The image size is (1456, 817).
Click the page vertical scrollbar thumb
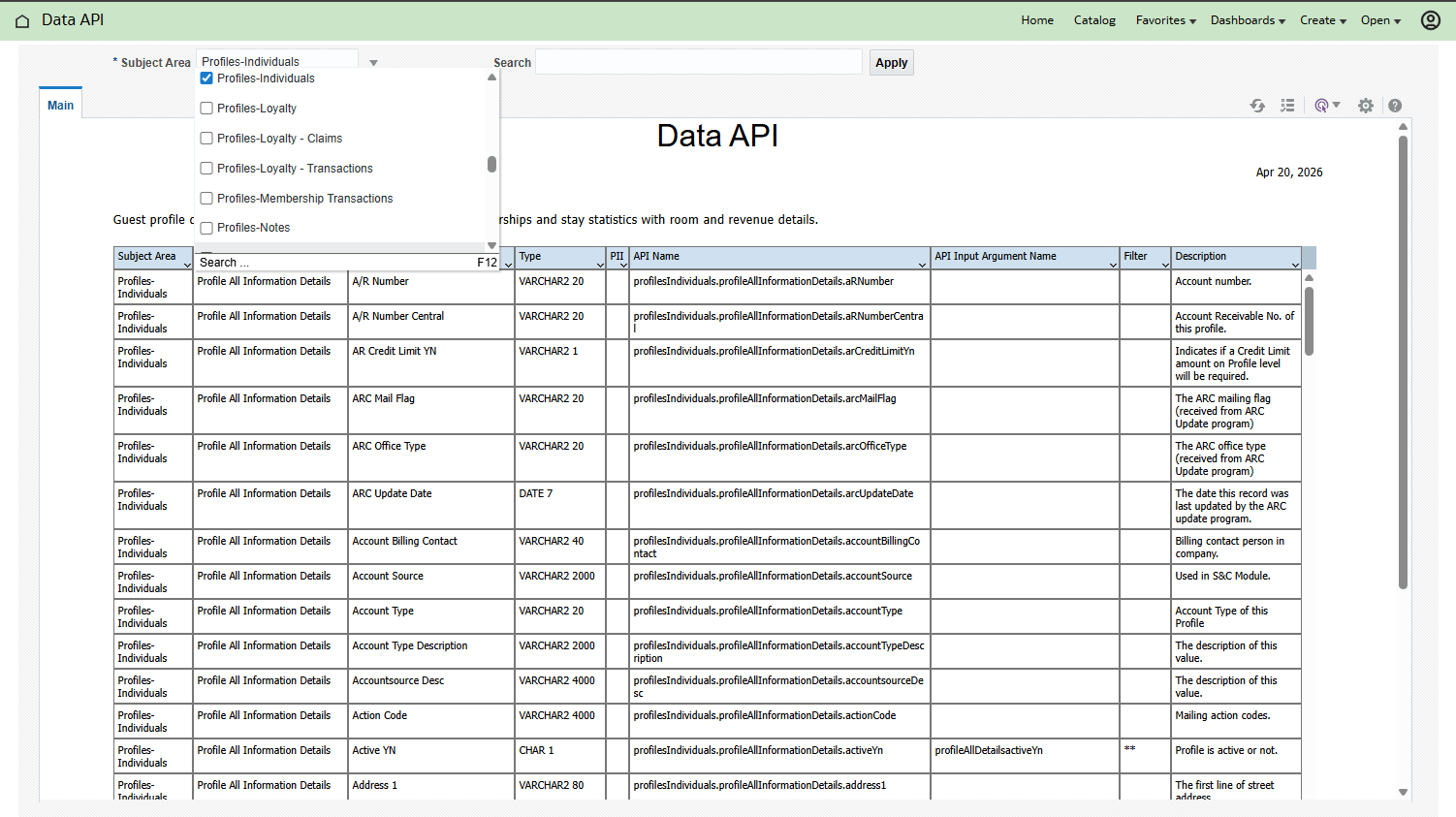click(x=1403, y=361)
